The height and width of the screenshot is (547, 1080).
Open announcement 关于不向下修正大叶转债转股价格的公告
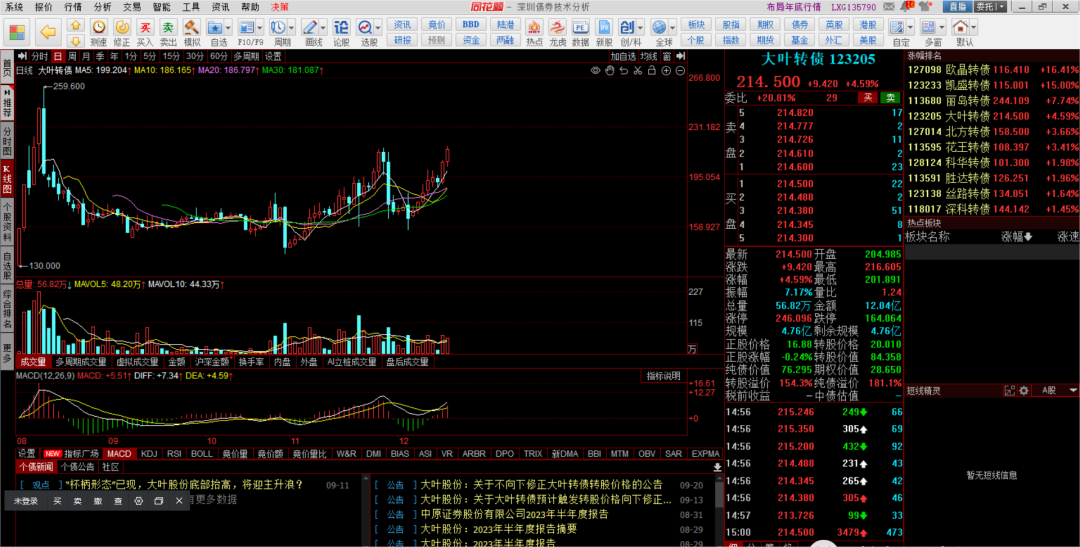[541, 484]
